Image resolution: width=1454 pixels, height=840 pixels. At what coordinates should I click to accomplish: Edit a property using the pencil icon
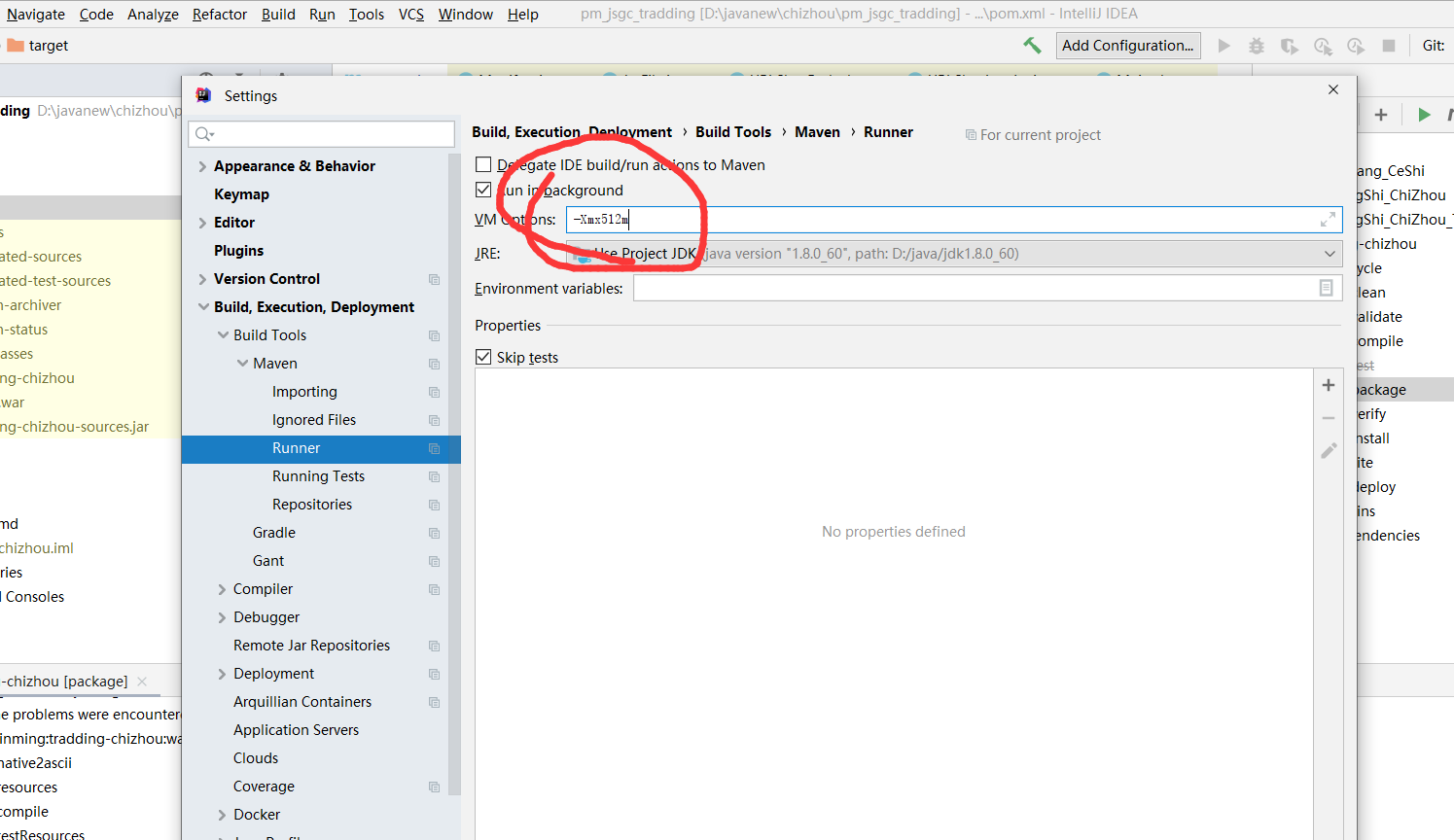coord(1328,450)
